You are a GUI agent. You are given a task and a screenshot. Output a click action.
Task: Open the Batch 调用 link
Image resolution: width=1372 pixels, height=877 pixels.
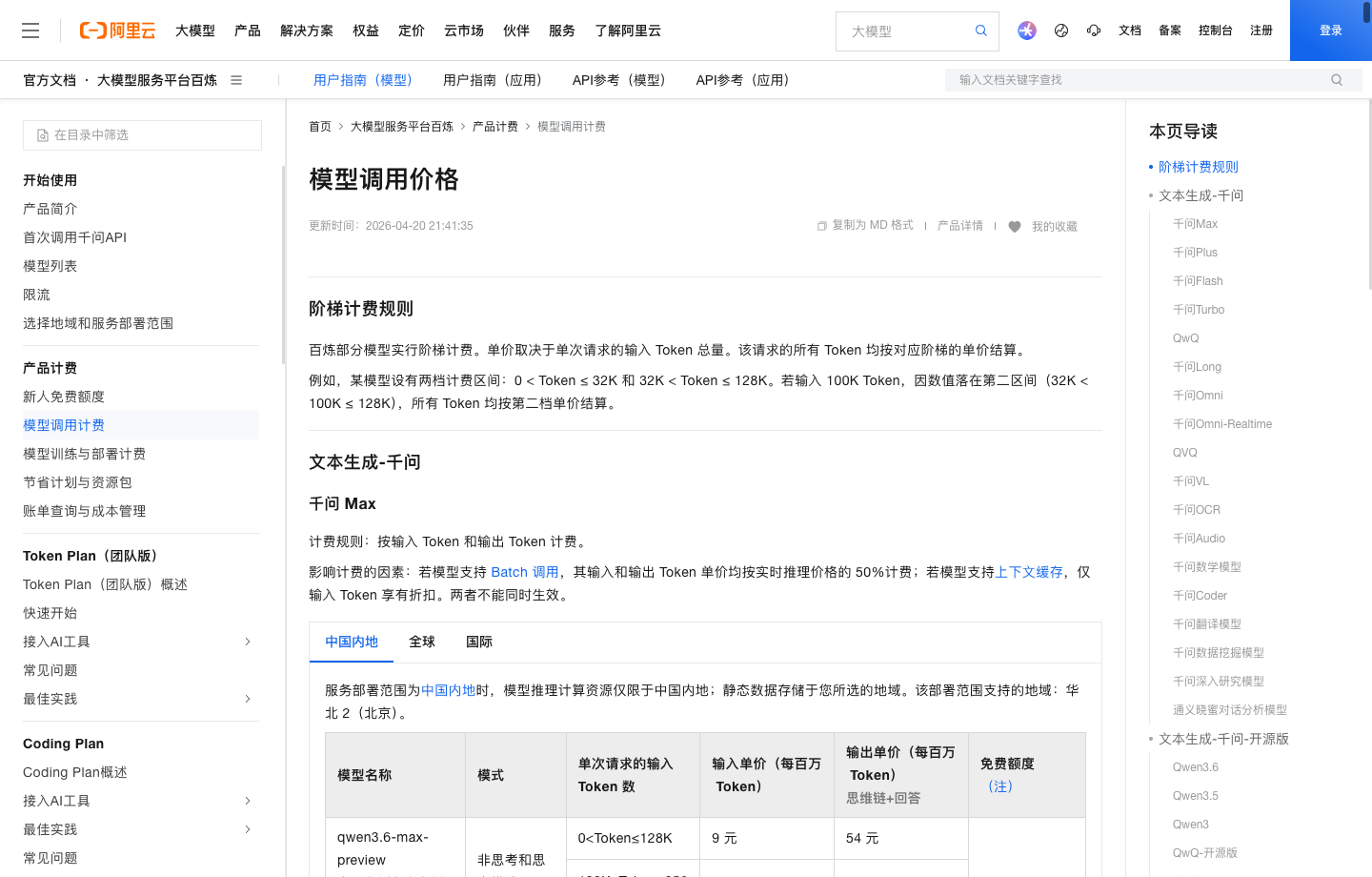(524, 572)
